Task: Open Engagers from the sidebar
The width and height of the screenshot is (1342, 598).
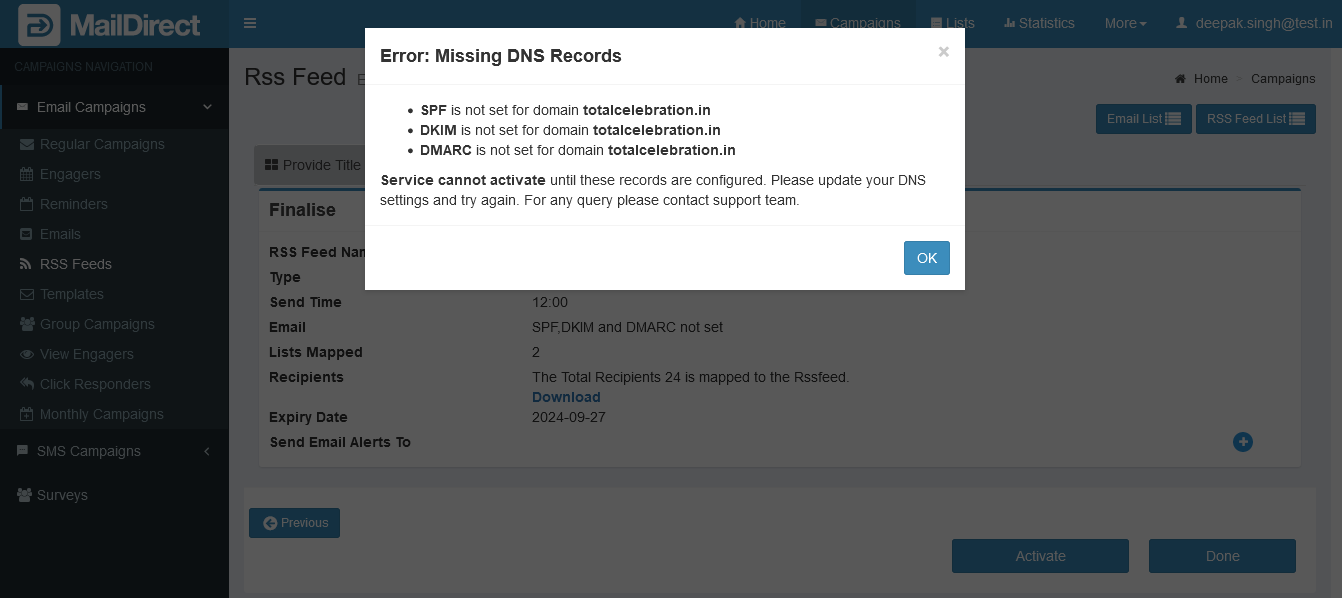Action: (70, 174)
